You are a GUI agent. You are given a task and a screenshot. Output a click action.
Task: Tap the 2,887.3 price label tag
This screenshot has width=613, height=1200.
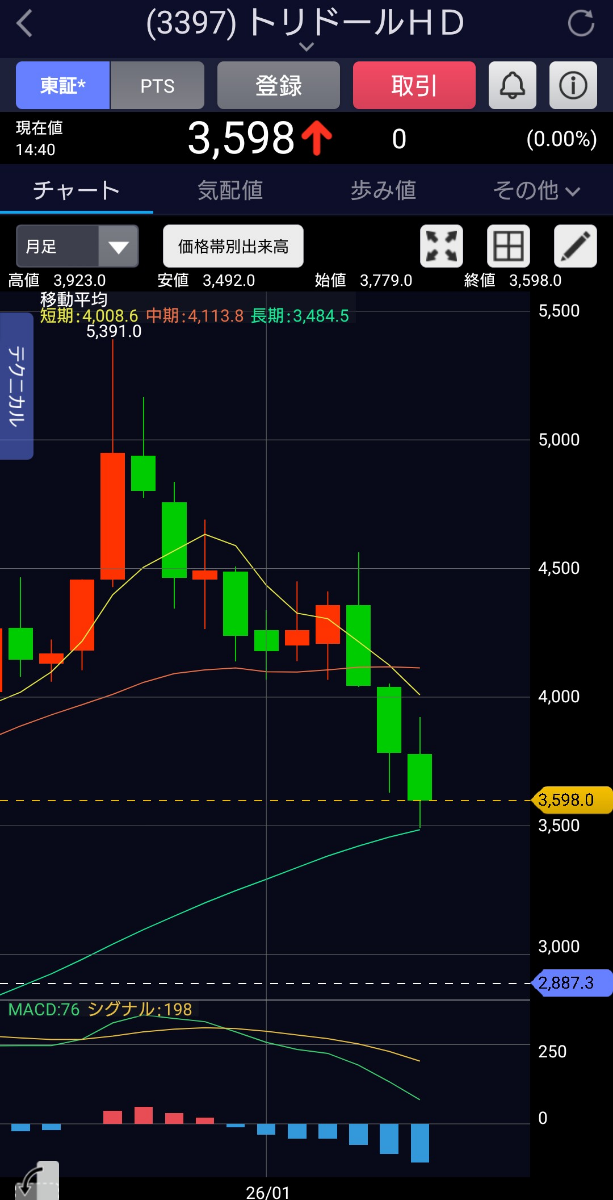tap(573, 983)
